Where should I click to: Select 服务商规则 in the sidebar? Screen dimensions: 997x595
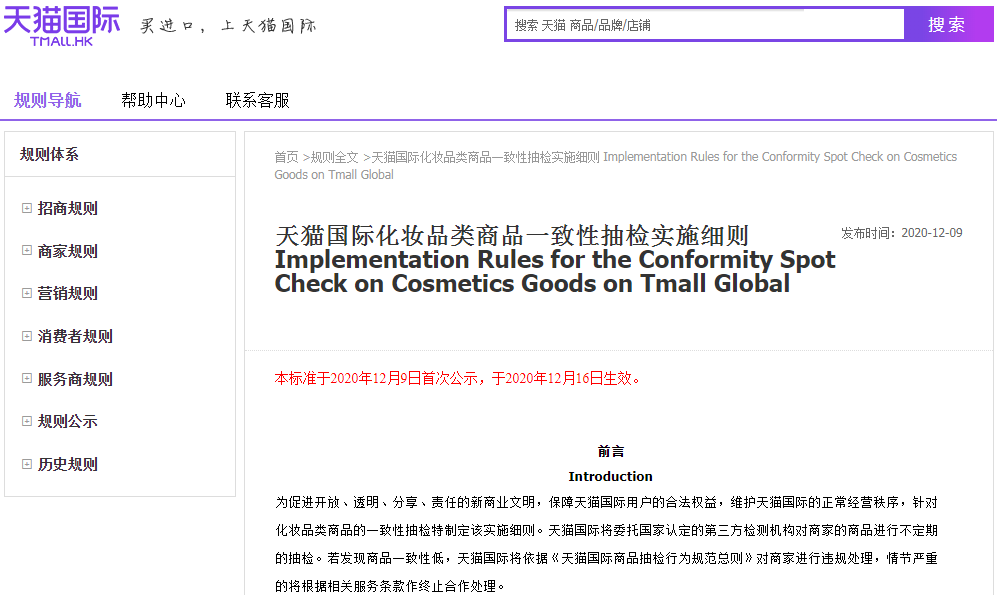pos(75,379)
